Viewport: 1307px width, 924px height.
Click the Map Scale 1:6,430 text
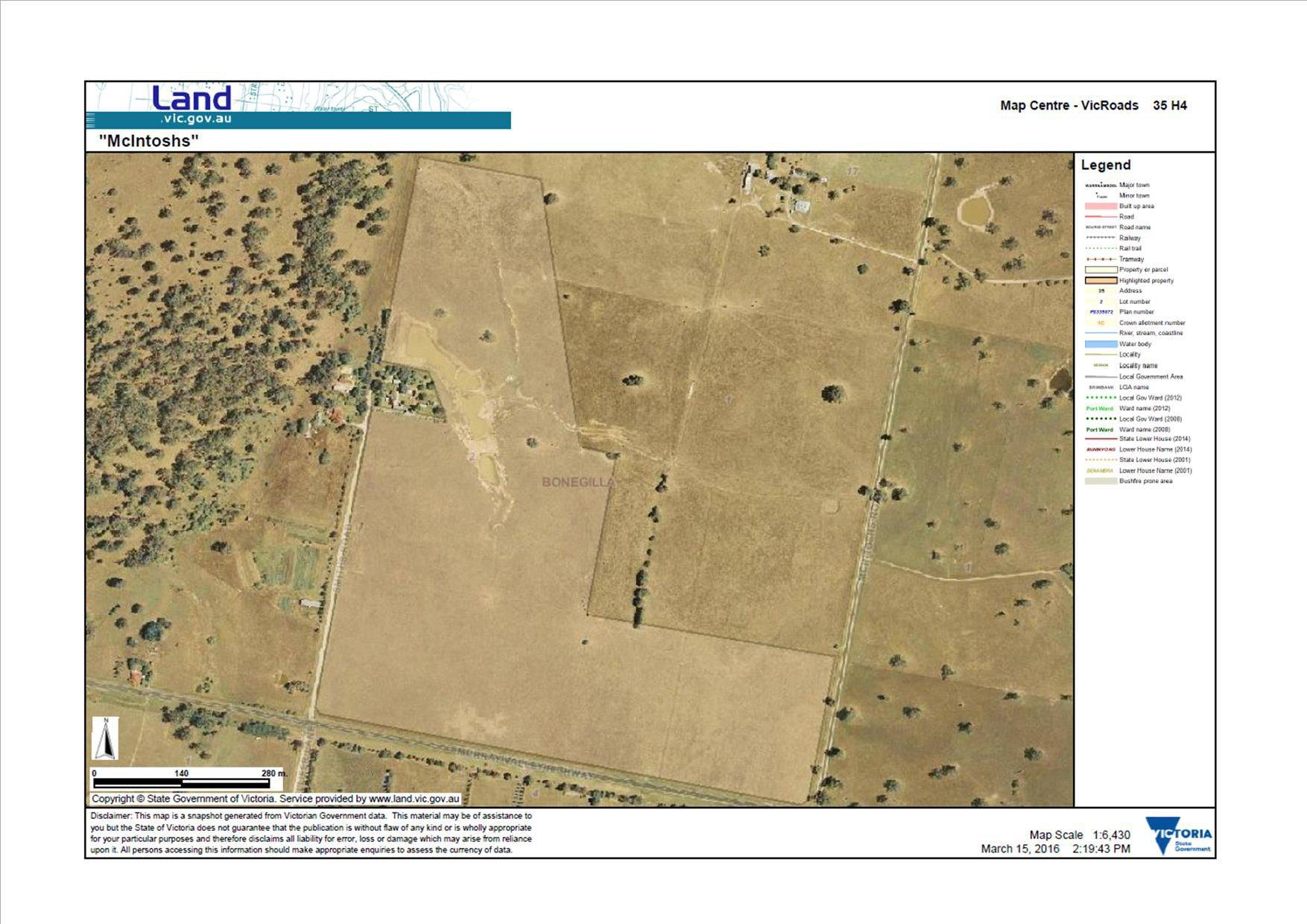point(1079,835)
